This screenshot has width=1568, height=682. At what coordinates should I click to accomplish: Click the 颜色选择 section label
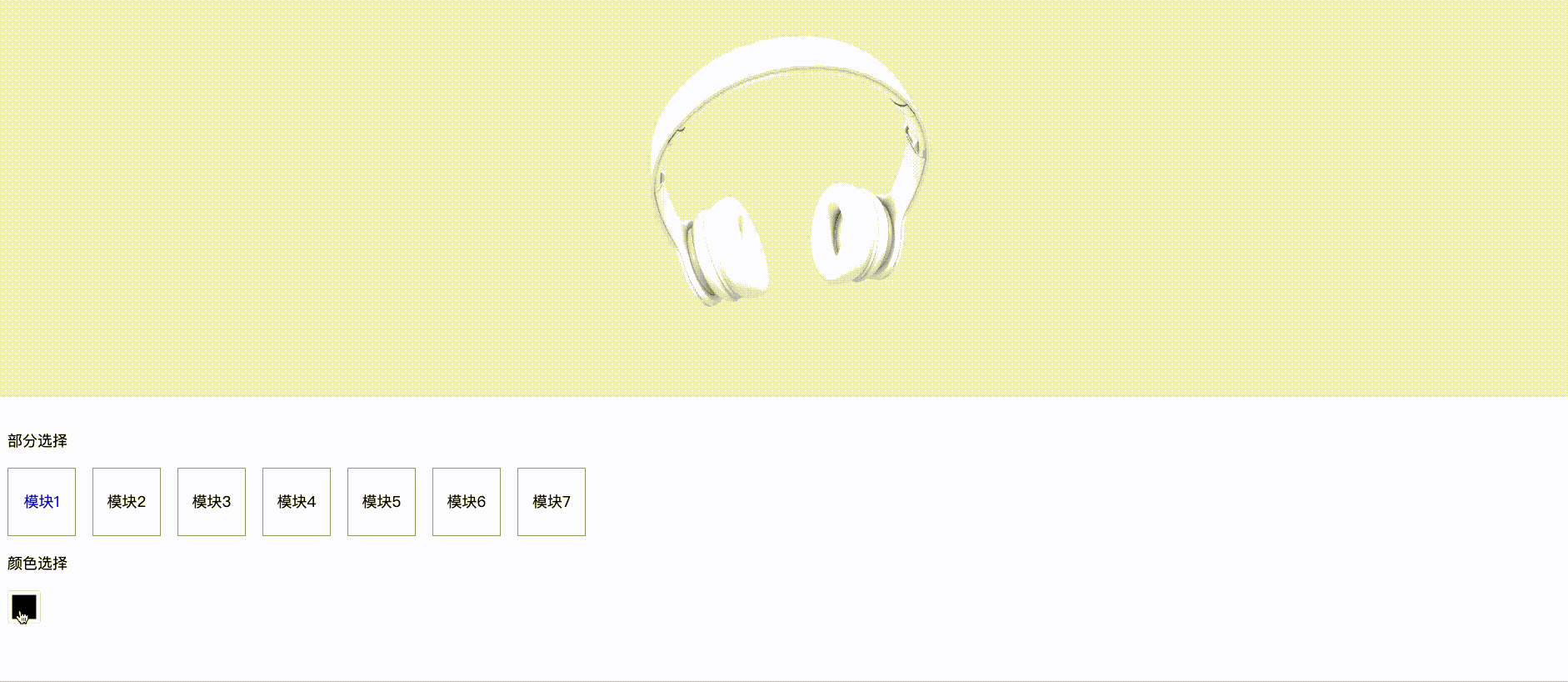tap(37, 563)
